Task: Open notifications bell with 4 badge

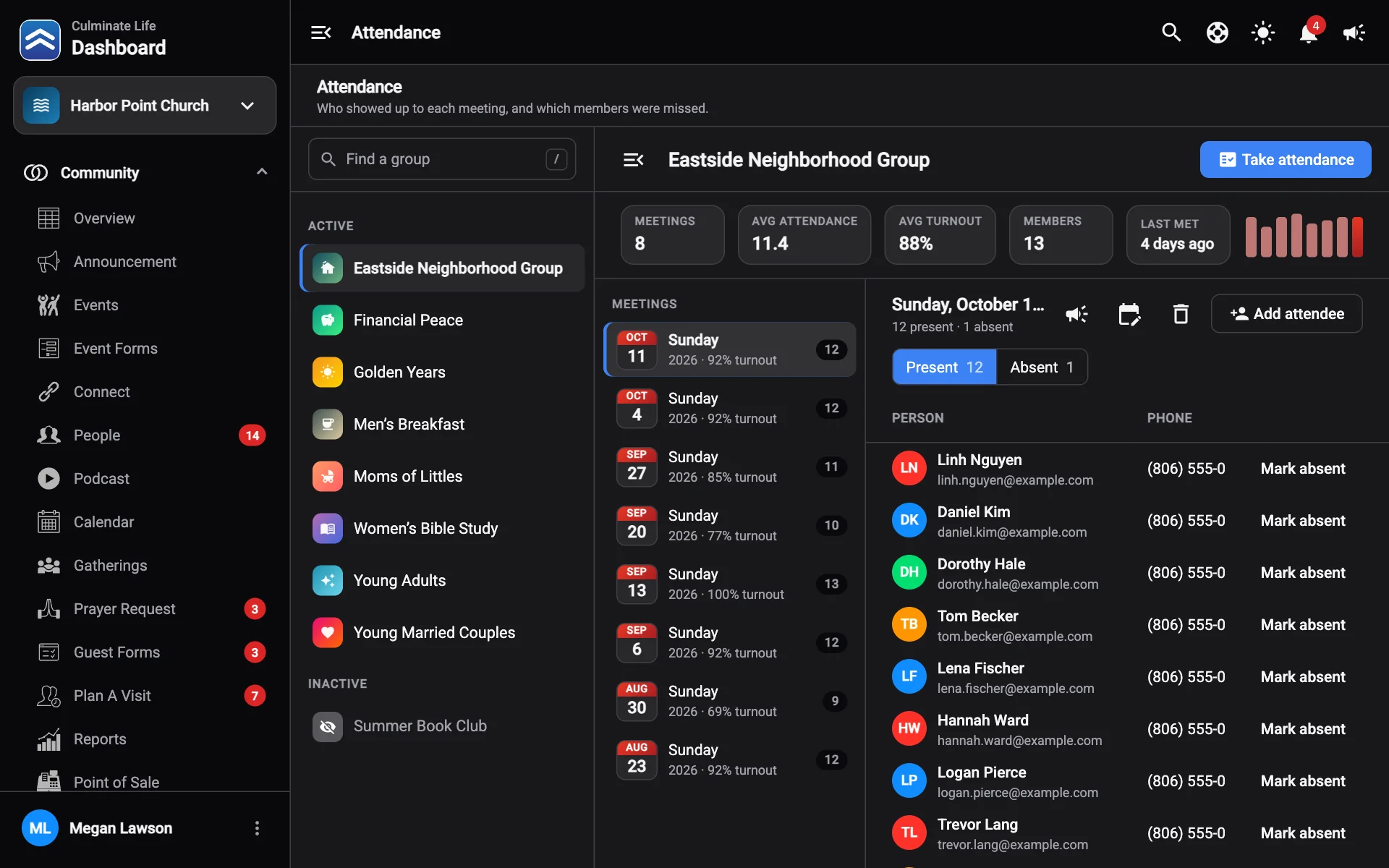Action: coord(1309,33)
